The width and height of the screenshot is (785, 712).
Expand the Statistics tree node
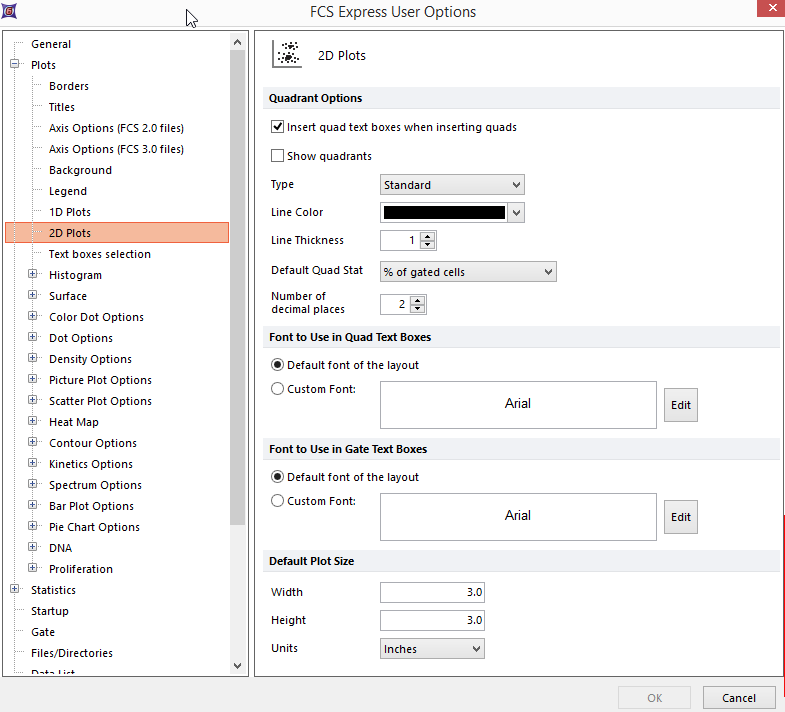pos(15,590)
